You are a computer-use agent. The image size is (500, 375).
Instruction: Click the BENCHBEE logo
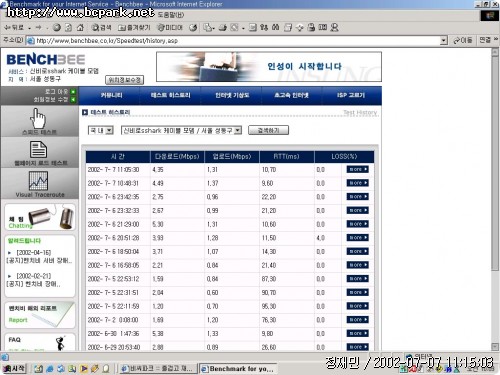click(x=46, y=60)
